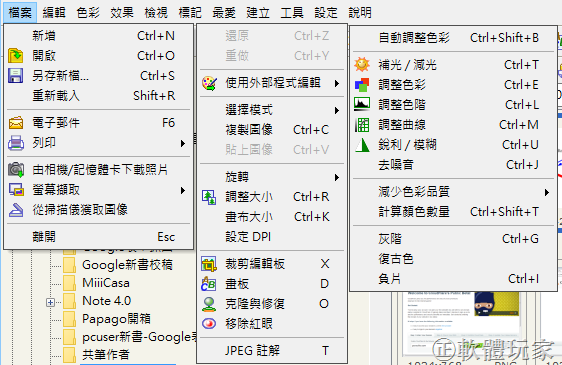Expand the 旋轉 submenu arrow
The height and width of the screenshot is (365, 562).
[x=337, y=177]
